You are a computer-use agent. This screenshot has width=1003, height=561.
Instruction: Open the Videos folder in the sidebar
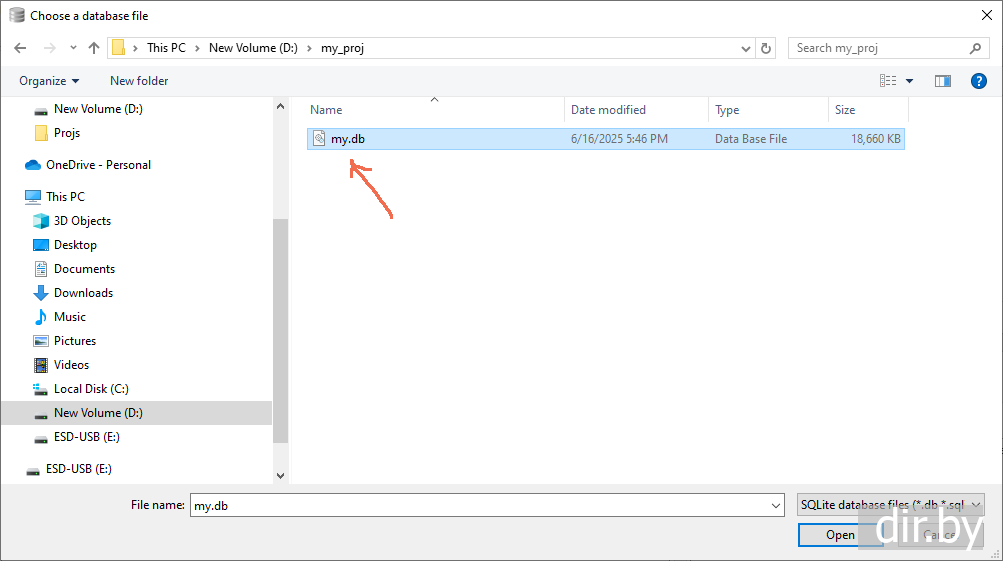point(71,365)
